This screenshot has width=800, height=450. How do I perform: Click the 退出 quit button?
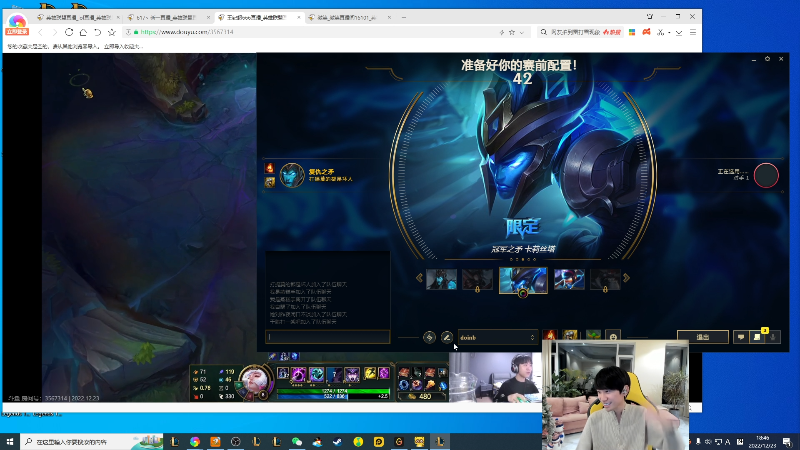[x=703, y=337]
